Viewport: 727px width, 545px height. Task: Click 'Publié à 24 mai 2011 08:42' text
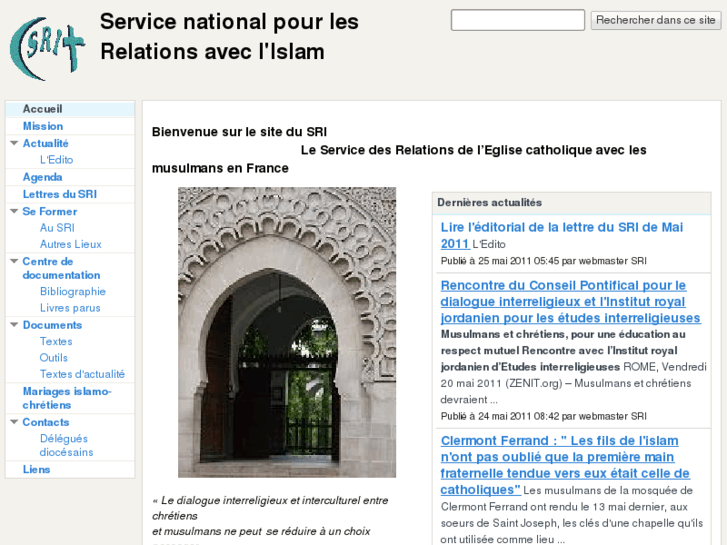[x=543, y=416]
